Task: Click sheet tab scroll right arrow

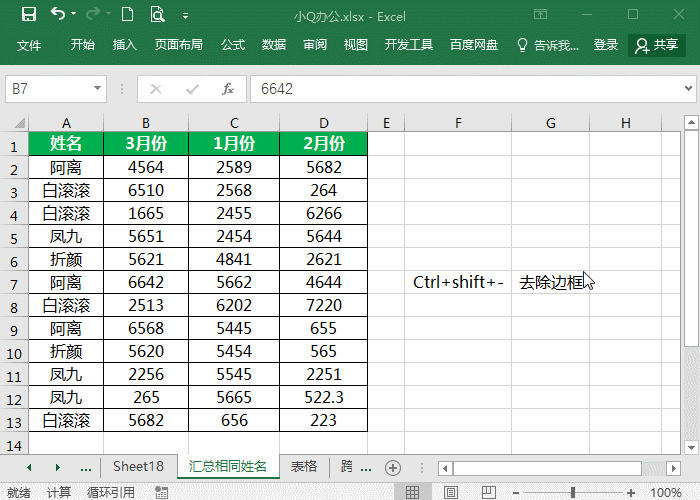Action: point(58,467)
